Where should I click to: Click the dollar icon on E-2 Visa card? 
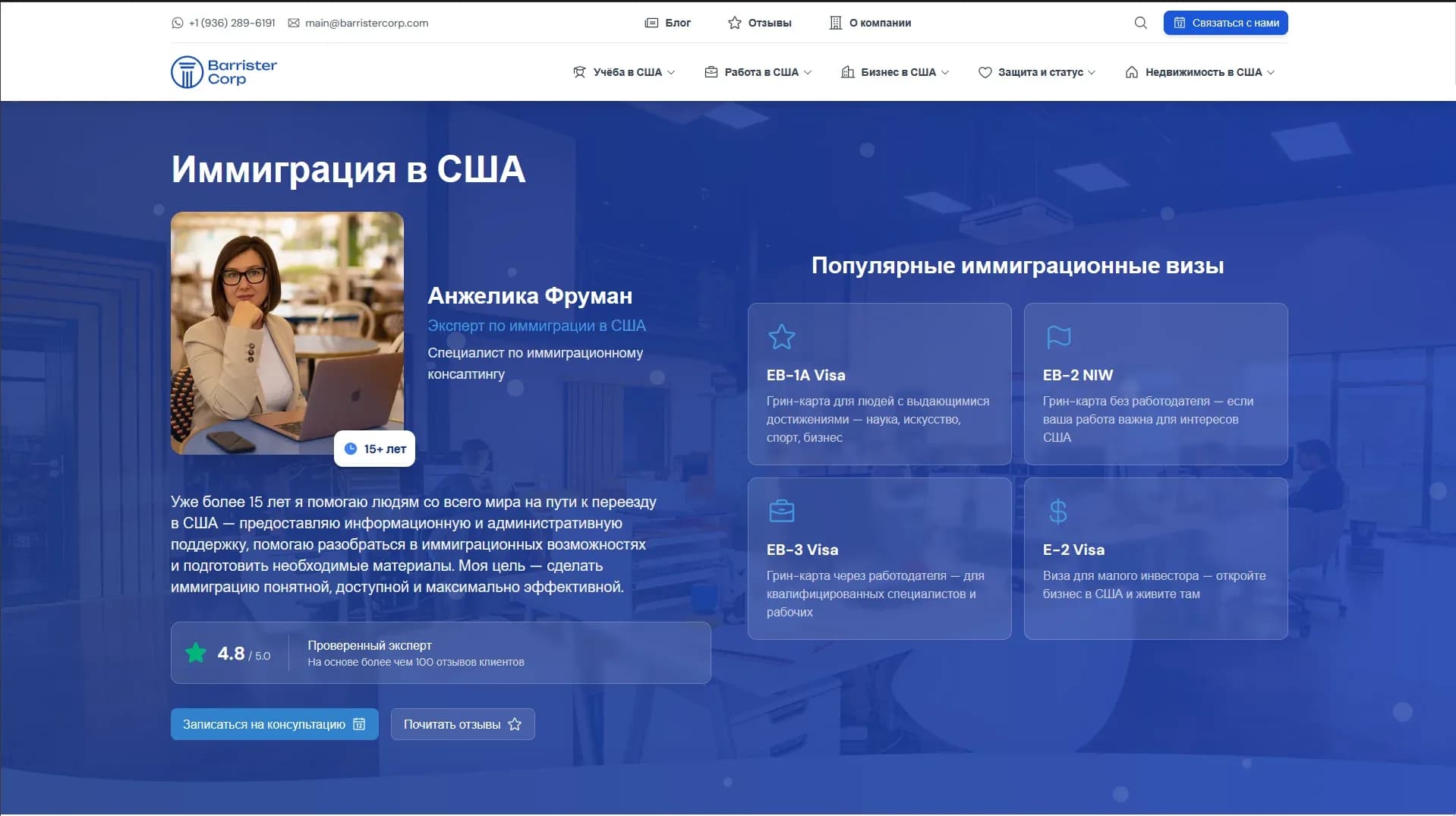coord(1057,512)
